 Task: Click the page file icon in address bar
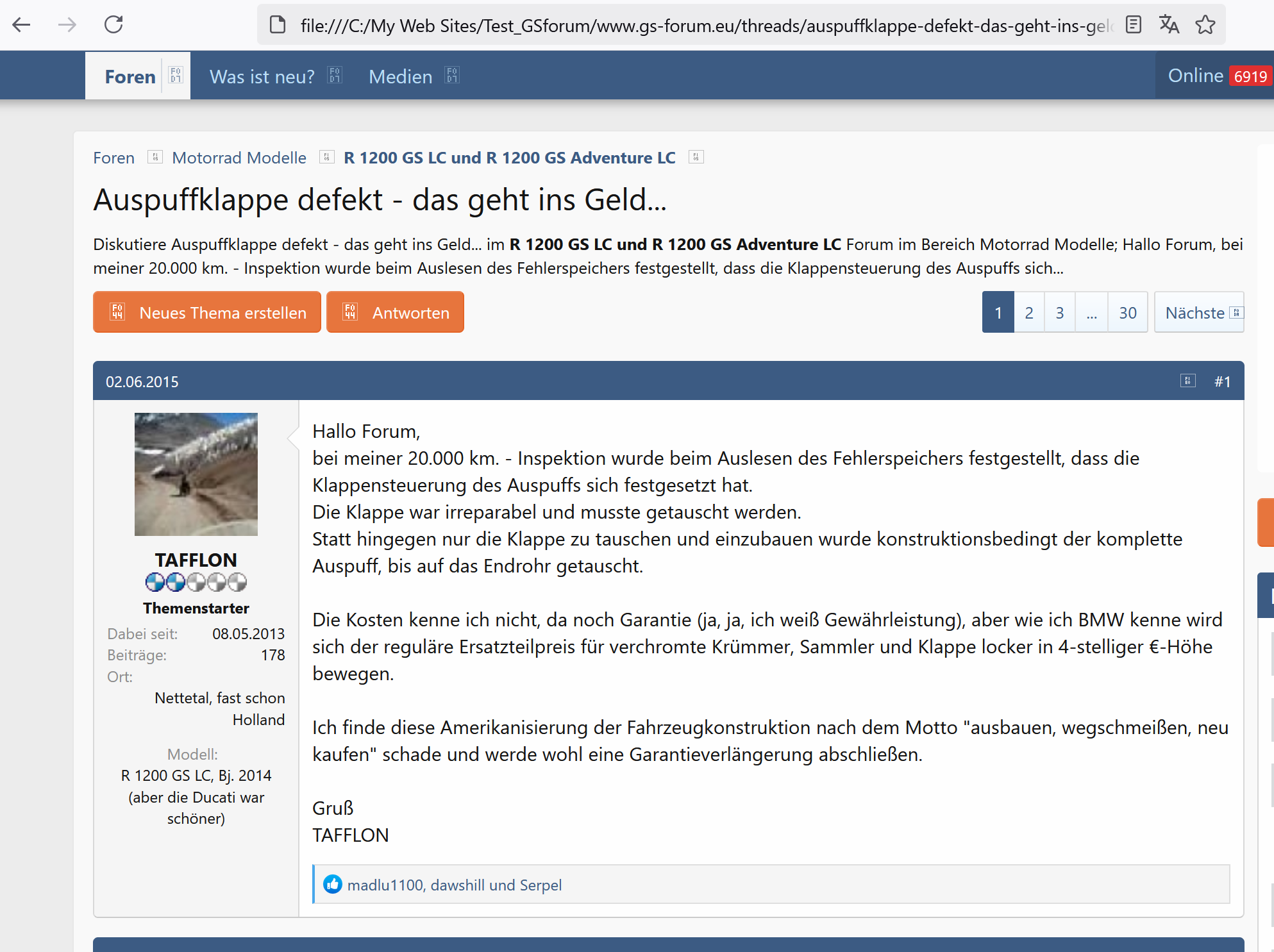[x=278, y=25]
